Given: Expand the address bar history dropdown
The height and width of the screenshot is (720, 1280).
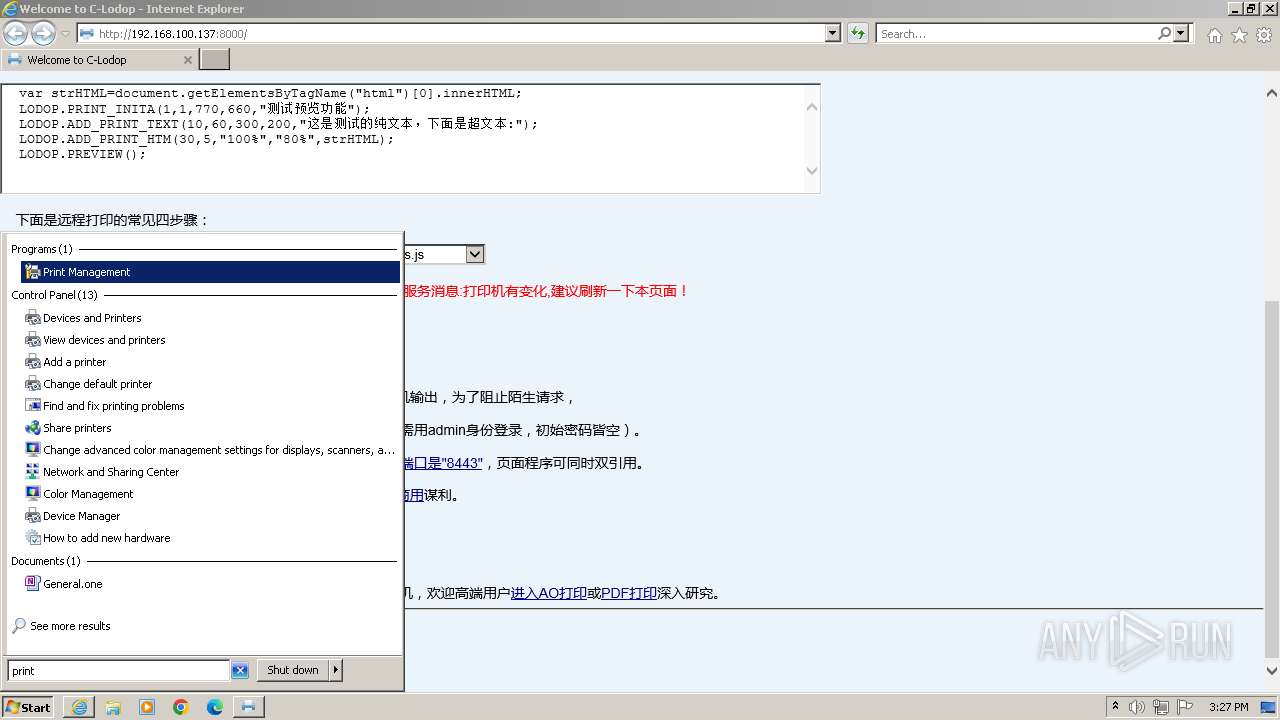Looking at the screenshot, I should click(x=833, y=34).
